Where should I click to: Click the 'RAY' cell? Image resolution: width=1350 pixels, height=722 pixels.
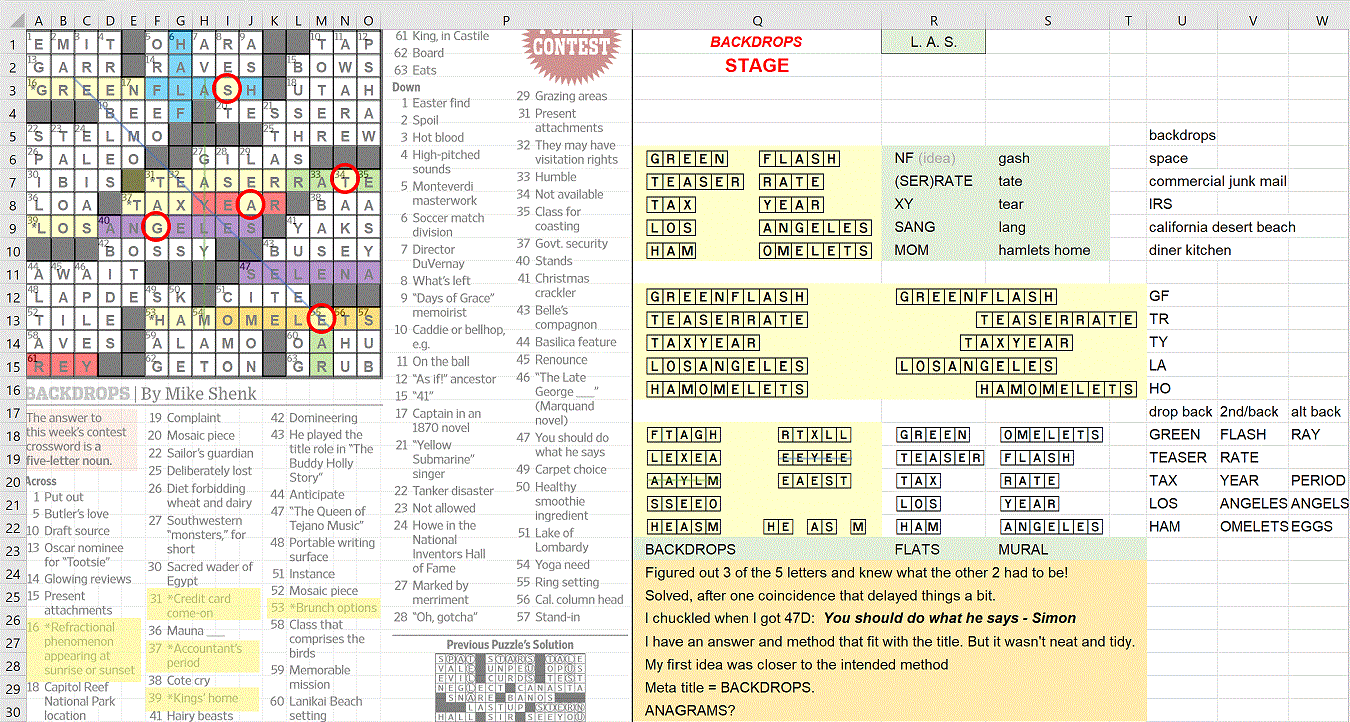(1320, 434)
